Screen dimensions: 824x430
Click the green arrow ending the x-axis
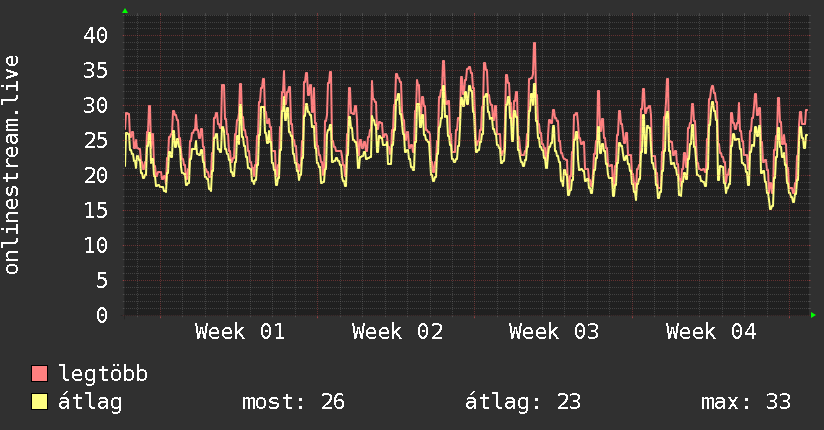coord(814,315)
